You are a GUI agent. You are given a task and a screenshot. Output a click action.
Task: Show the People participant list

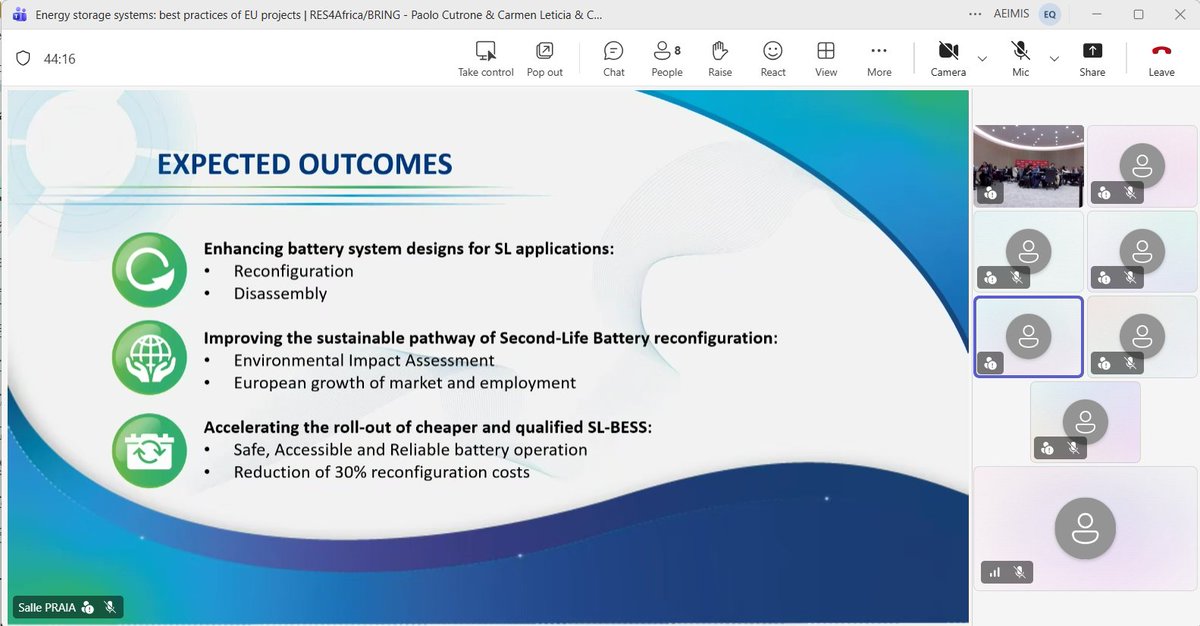click(667, 59)
